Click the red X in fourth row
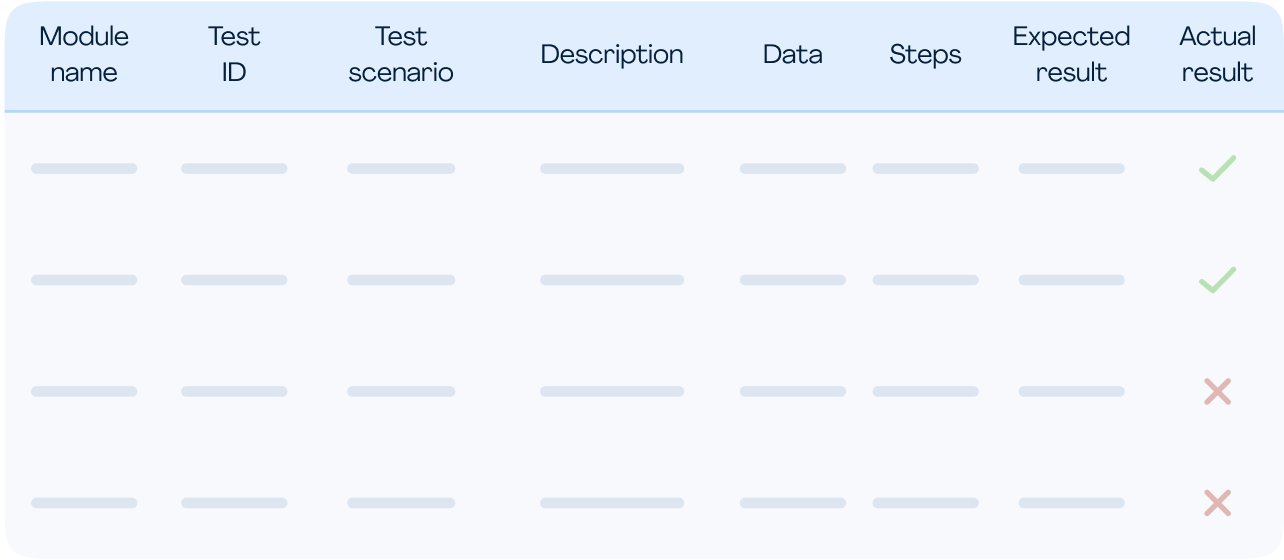Screen dimensions: 1284x560 click(1217, 503)
